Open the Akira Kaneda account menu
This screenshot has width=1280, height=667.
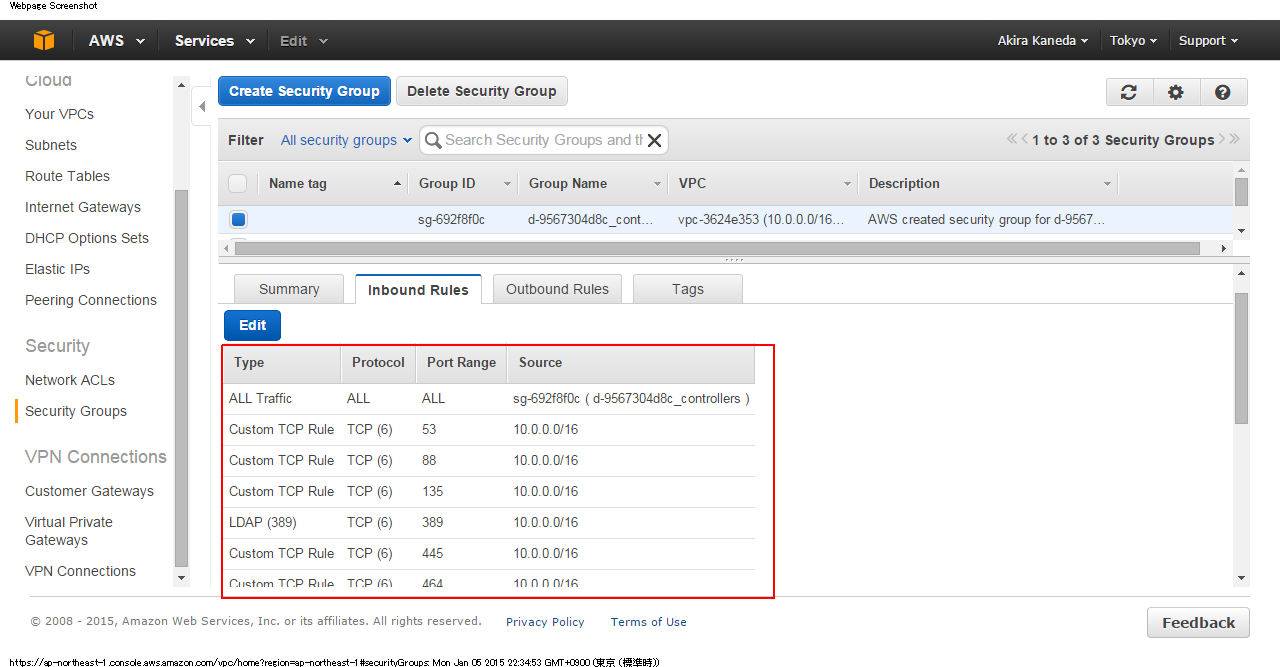point(1043,41)
